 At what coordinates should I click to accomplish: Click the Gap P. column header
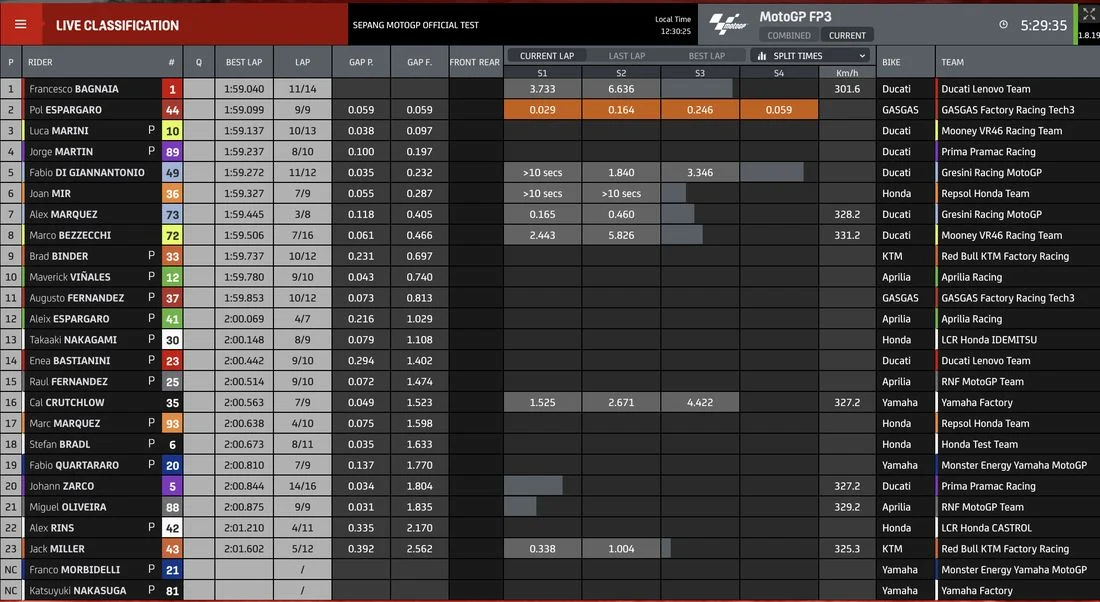pos(361,62)
